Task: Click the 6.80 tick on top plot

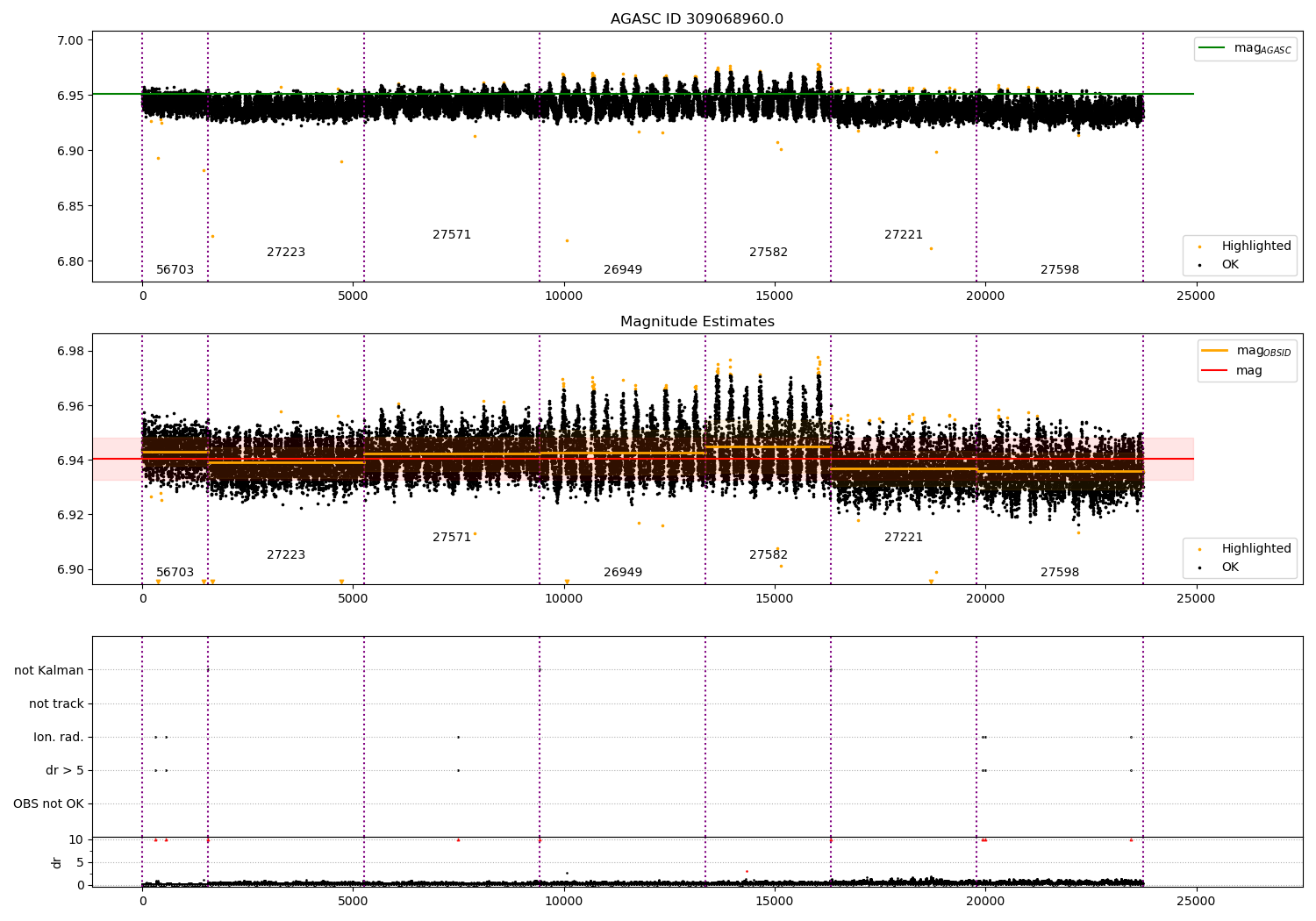Action: pyautogui.click(x=71, y=261)
